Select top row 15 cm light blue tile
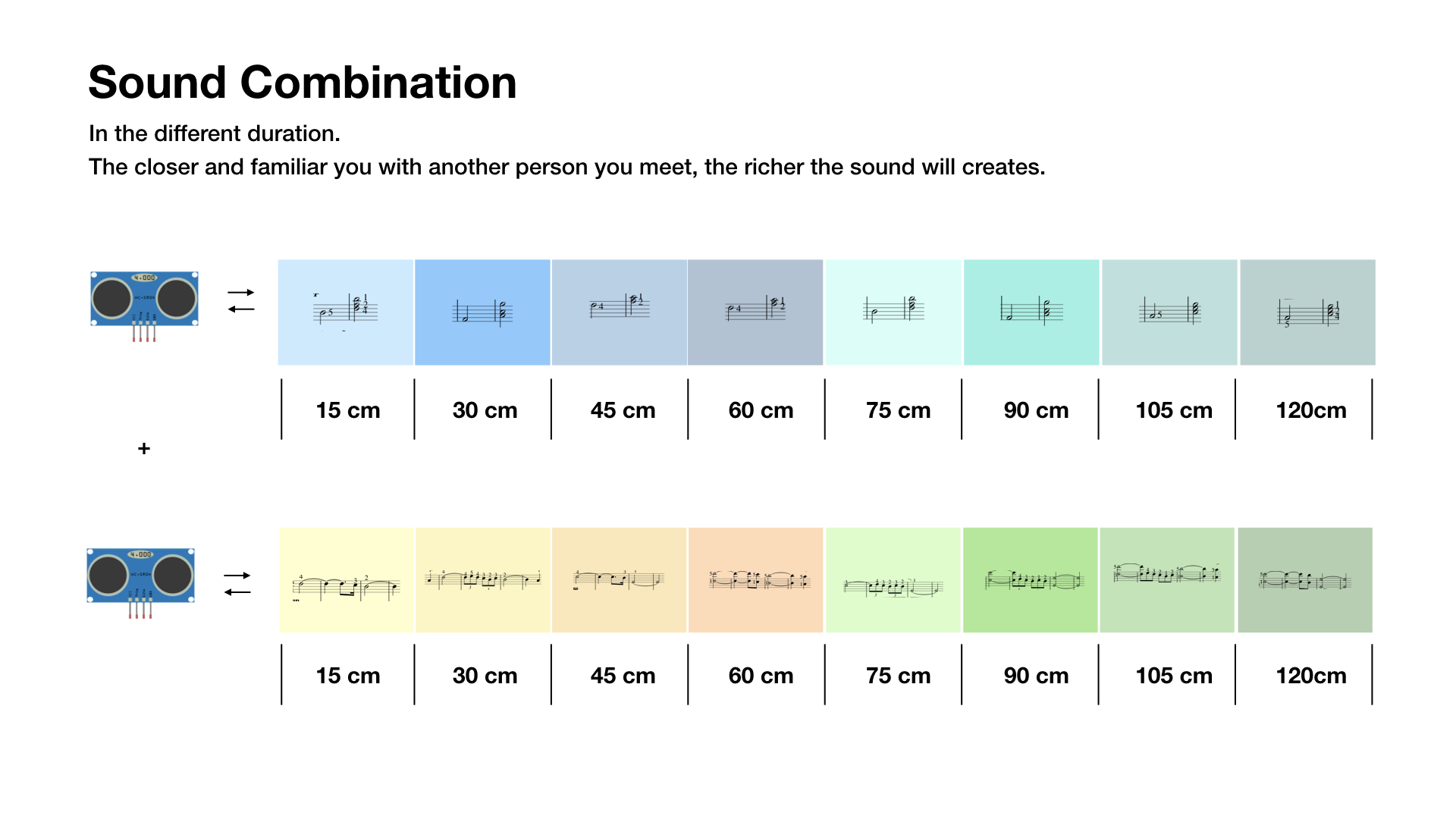The height and width of the screenshot is (819, 1456). pos(346,312)
